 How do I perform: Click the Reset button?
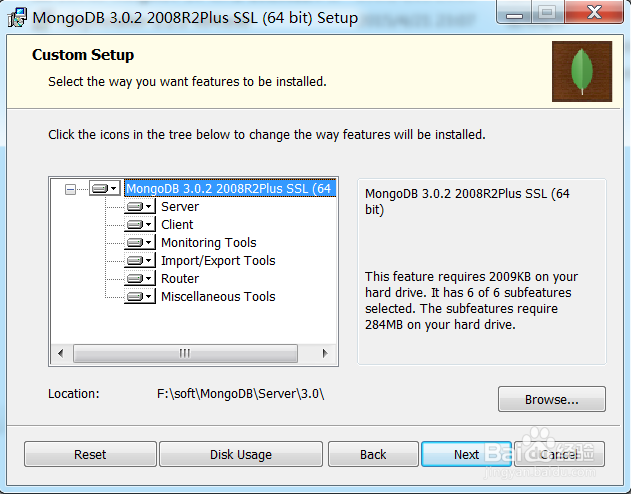point(90,454)
